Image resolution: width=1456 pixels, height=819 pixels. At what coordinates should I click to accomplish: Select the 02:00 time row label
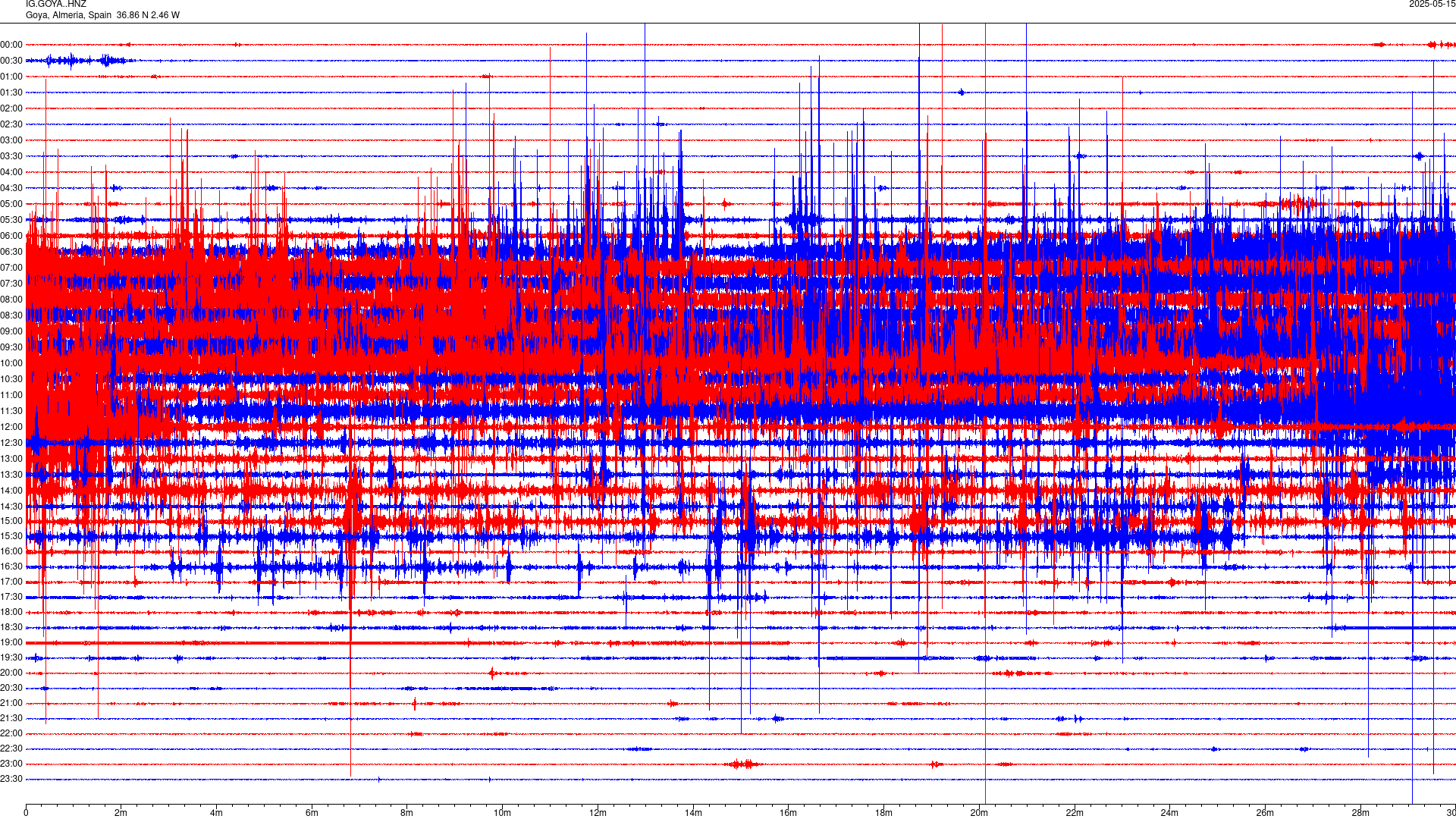pos(11,108)
